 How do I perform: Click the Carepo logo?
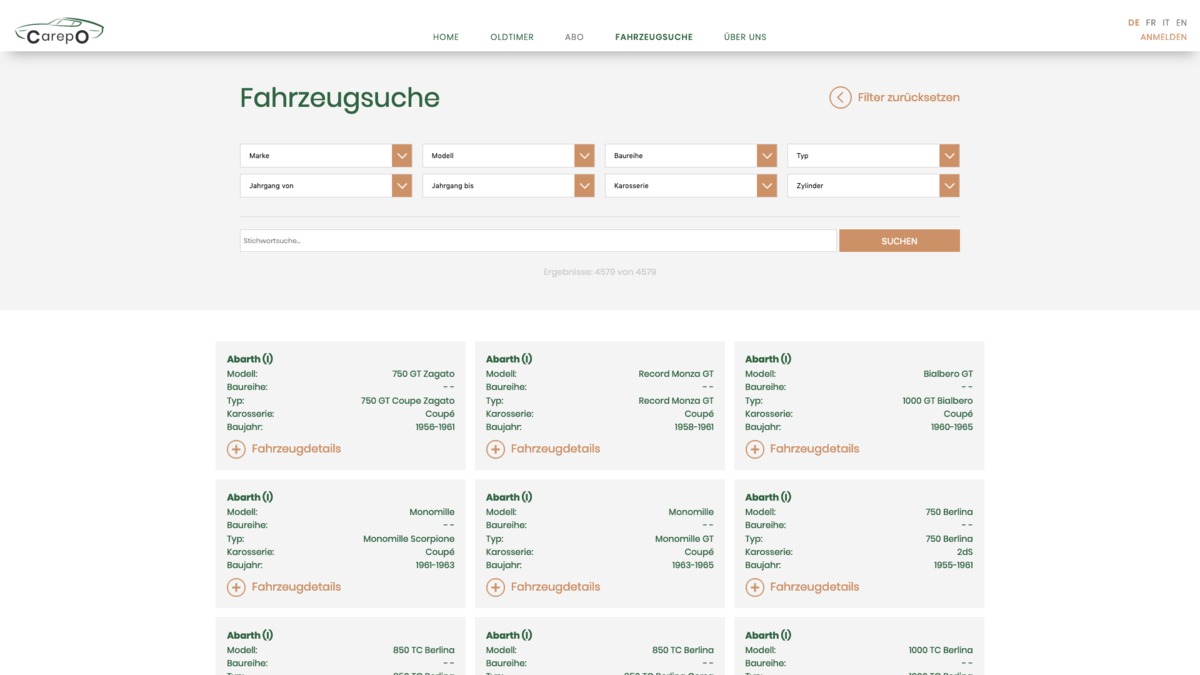click(59, 31)
